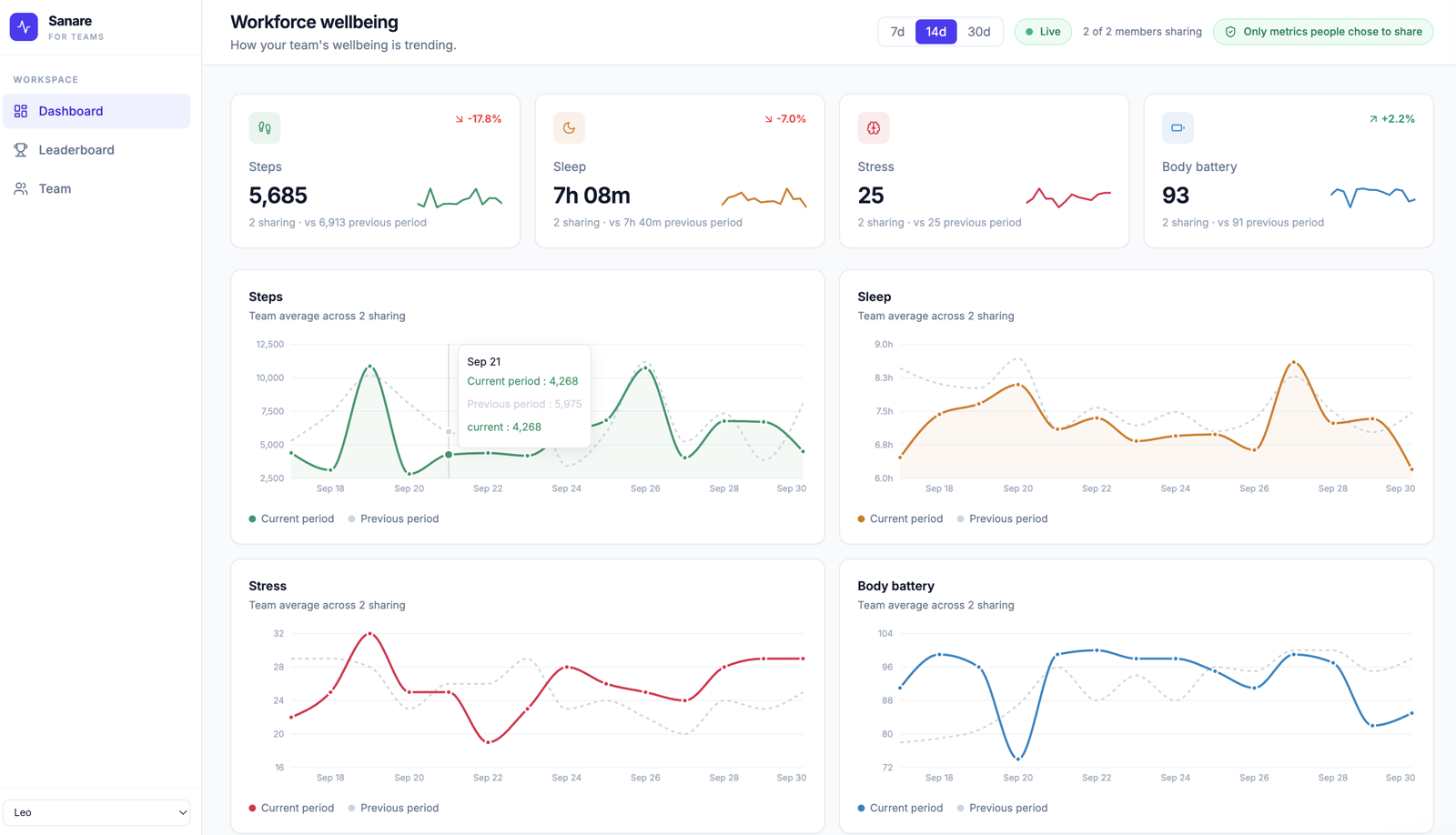Click '2 sharing · vs 91 previous period' text

pos(1243,222)
